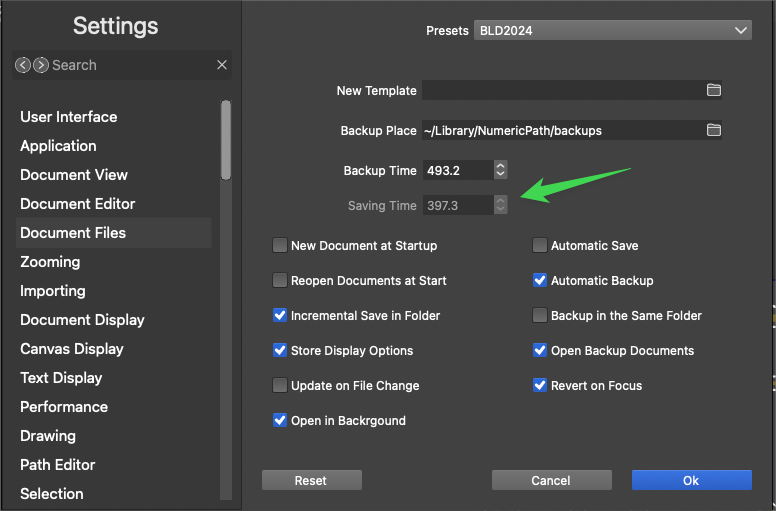
Task: Click the New Template folder browse icon
Action: [x=713, y=90]
